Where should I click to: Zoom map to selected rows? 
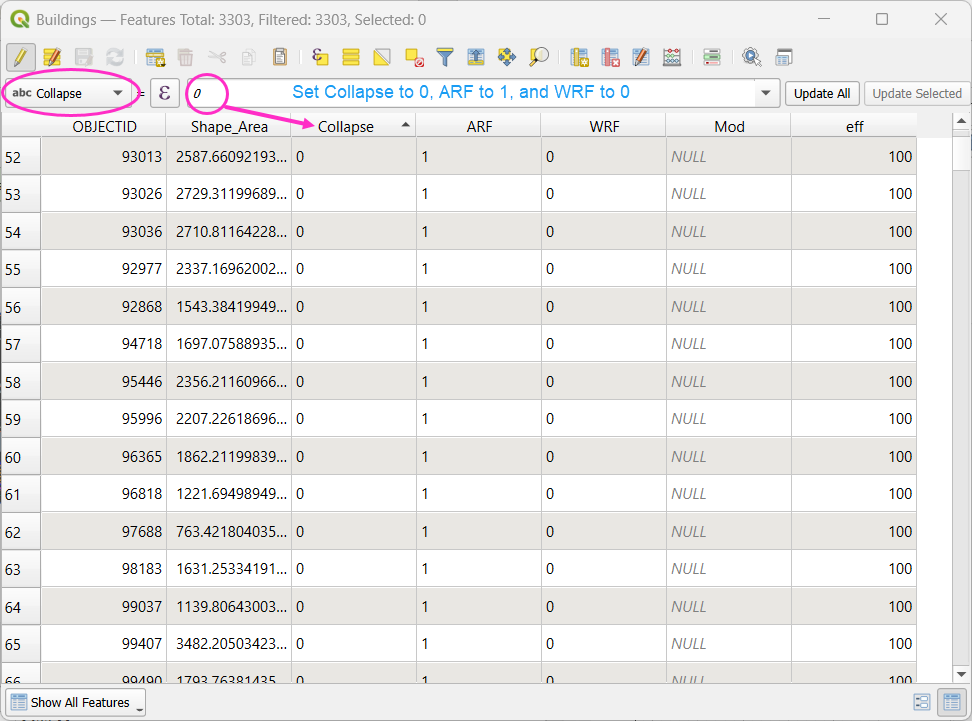tap(538, 57)
